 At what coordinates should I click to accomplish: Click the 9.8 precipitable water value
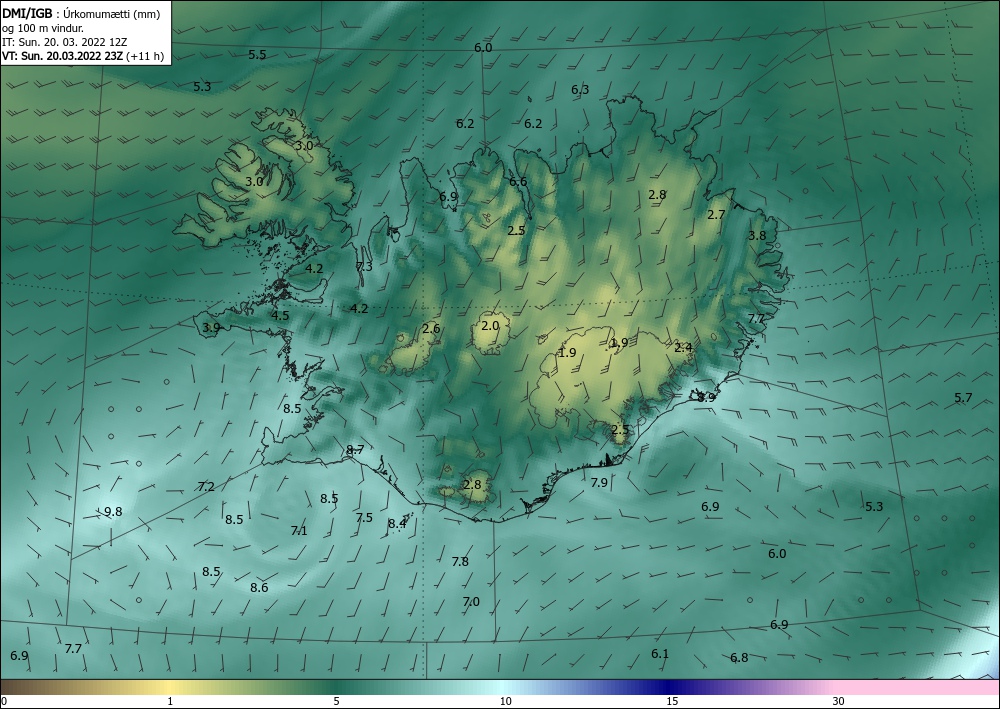coord(113,511)
